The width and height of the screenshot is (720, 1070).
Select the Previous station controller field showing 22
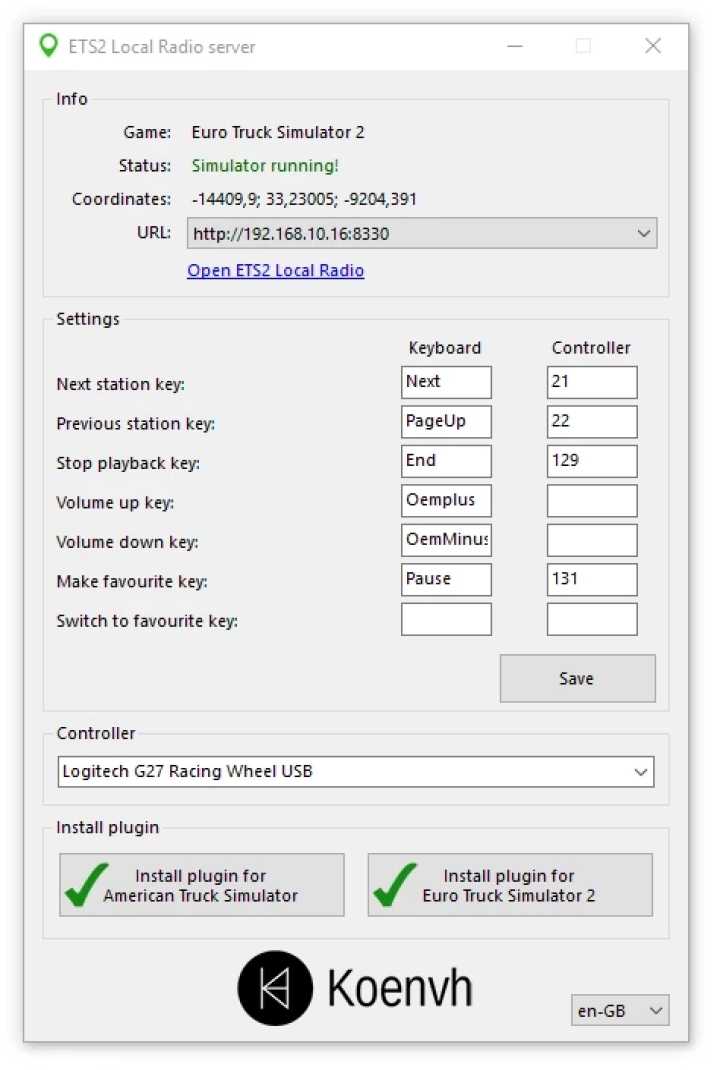(x=591, y=421)
